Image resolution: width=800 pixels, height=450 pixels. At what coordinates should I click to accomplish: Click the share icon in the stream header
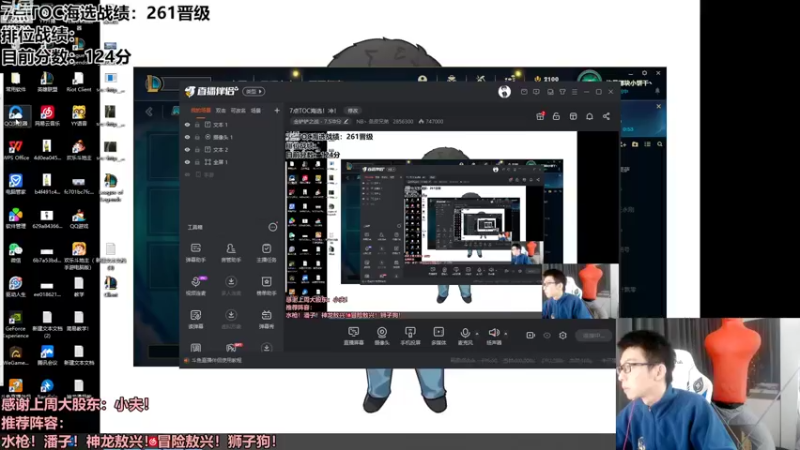click(606, 116)
